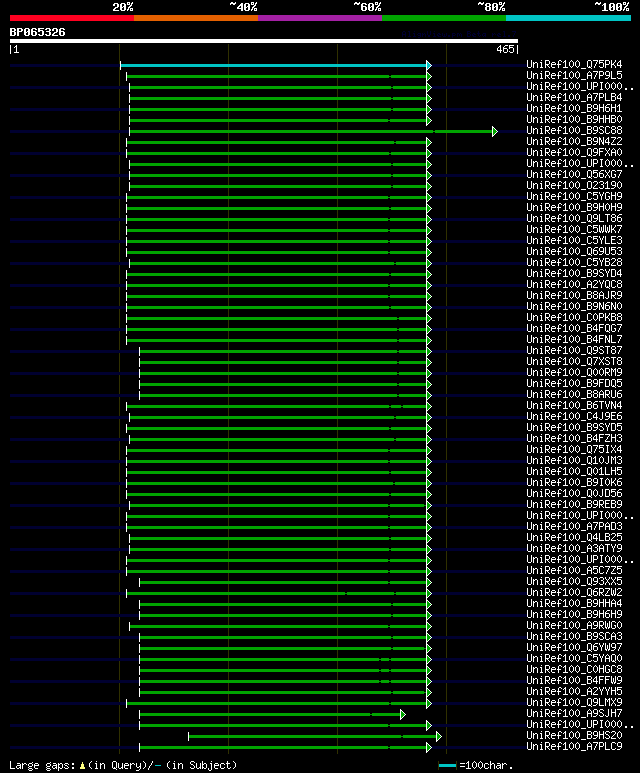
Task: Select the UniRef100_B4FZH3 label
Action: click(574, 438)
